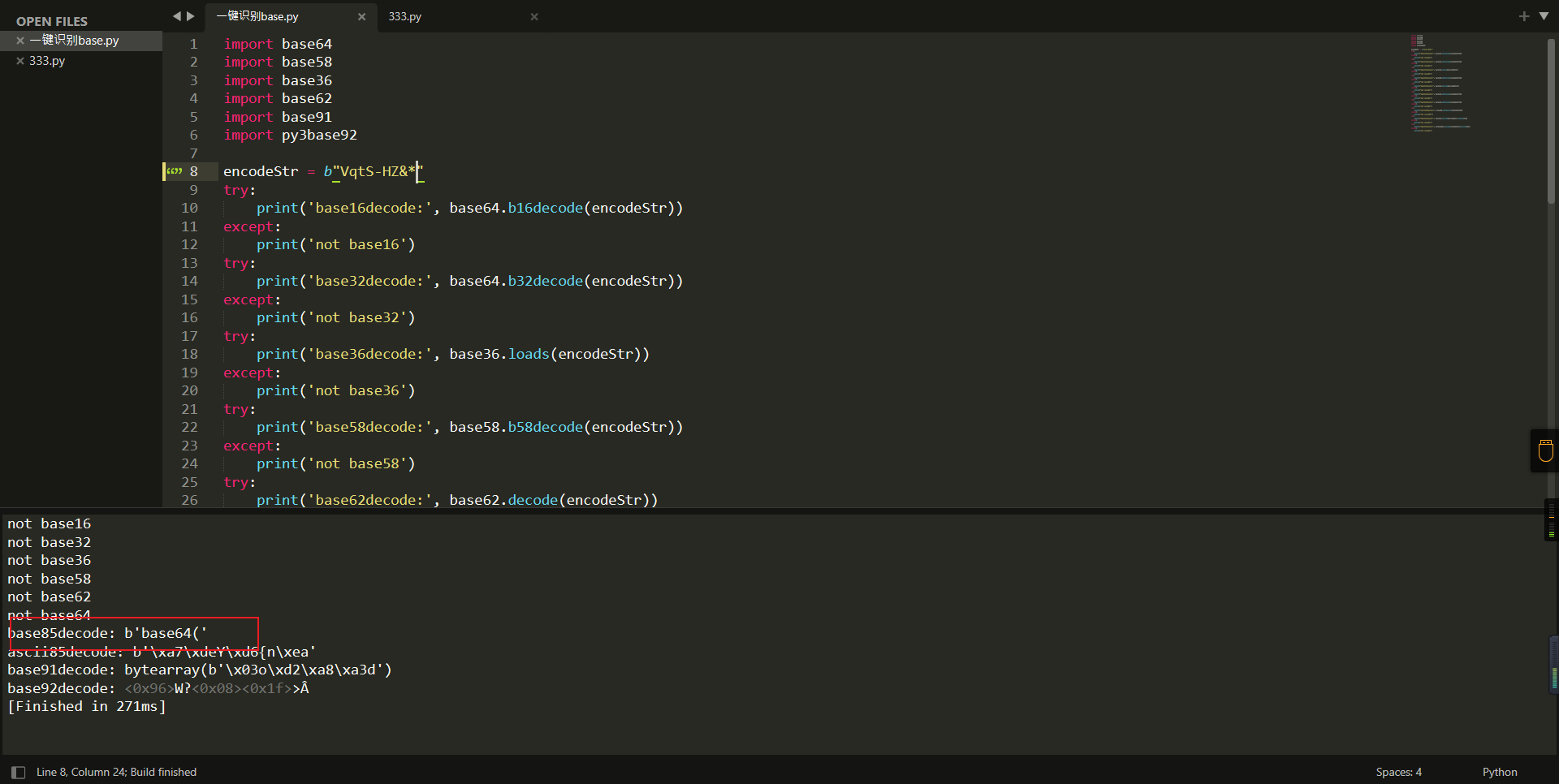Click the b58decode print statement

[469, 427]
